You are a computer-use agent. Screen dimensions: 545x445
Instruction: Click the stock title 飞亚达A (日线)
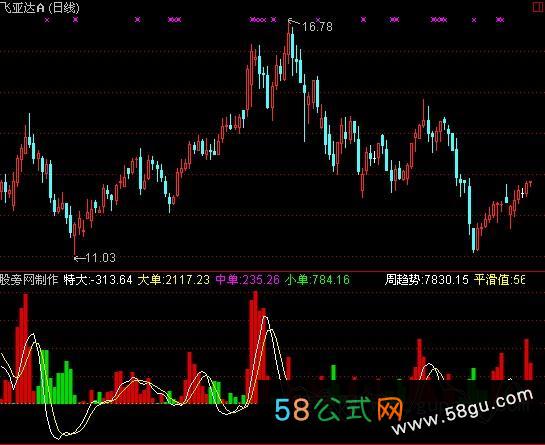(39, 8)
